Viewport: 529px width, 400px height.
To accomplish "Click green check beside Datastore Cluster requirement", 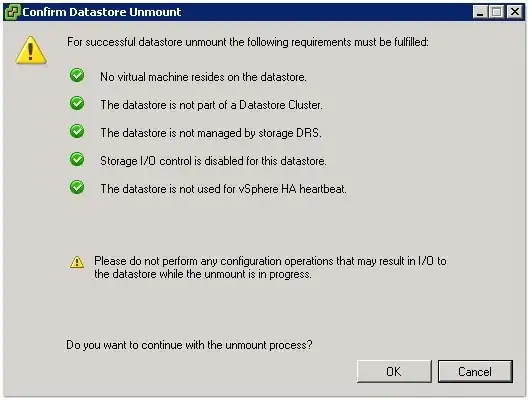I will tap(77, 103).
